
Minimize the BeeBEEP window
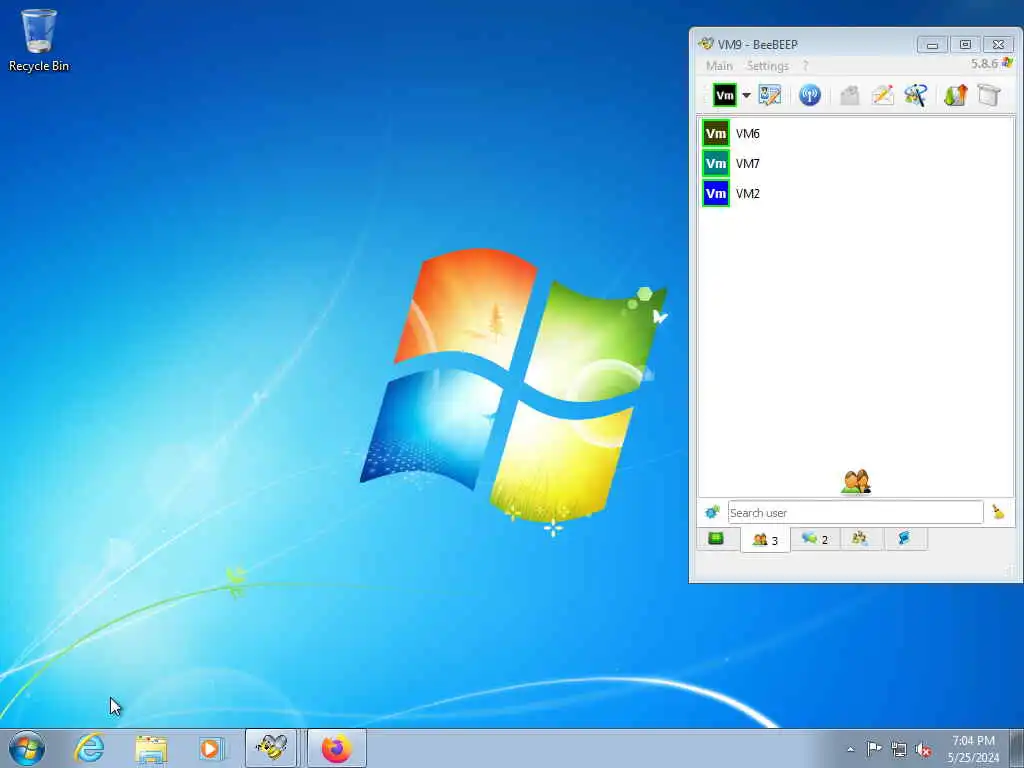pyautogui.click(x=932, y=44)
